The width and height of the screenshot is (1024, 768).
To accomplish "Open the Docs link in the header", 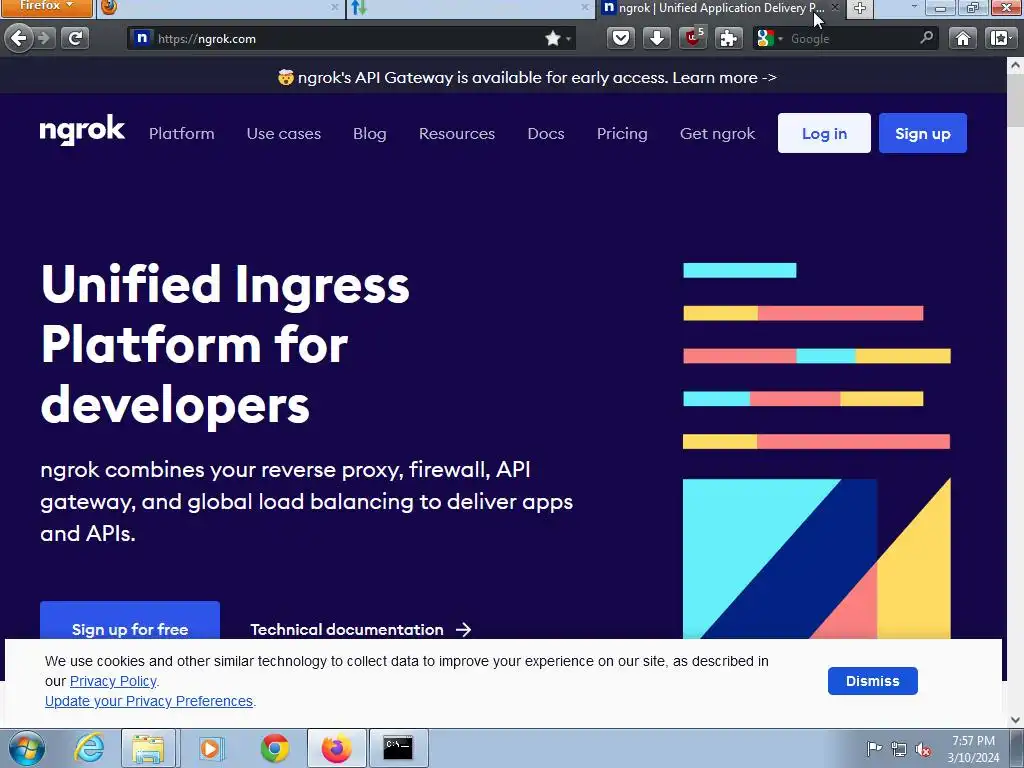I will [x=546, y=133].
